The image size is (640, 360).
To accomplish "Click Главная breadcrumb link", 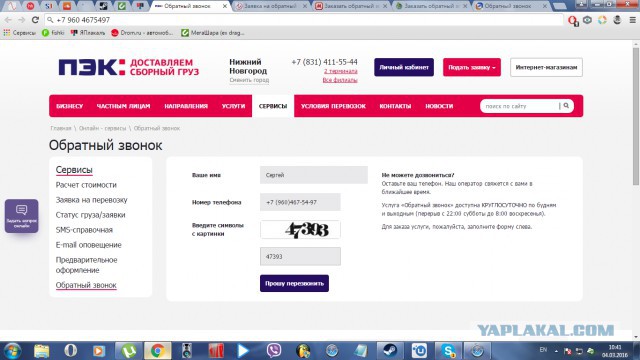I will tap(61, 128).
